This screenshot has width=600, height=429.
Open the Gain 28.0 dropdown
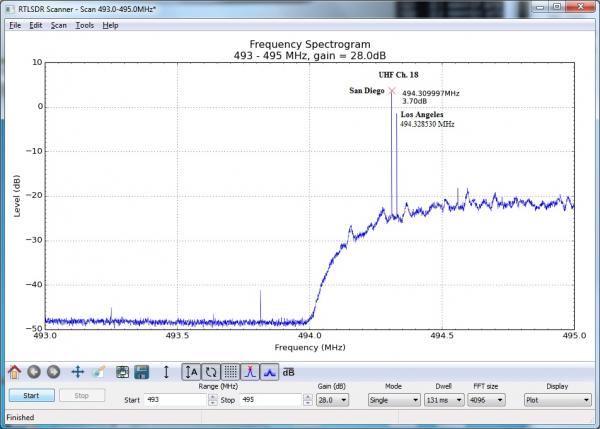332,400
